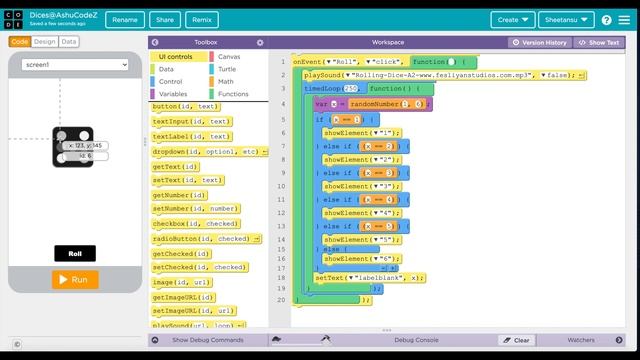The image size is (640, 360).
Task: Open the Sheetansu account dropdown
Action: click(x=566, y=20)
